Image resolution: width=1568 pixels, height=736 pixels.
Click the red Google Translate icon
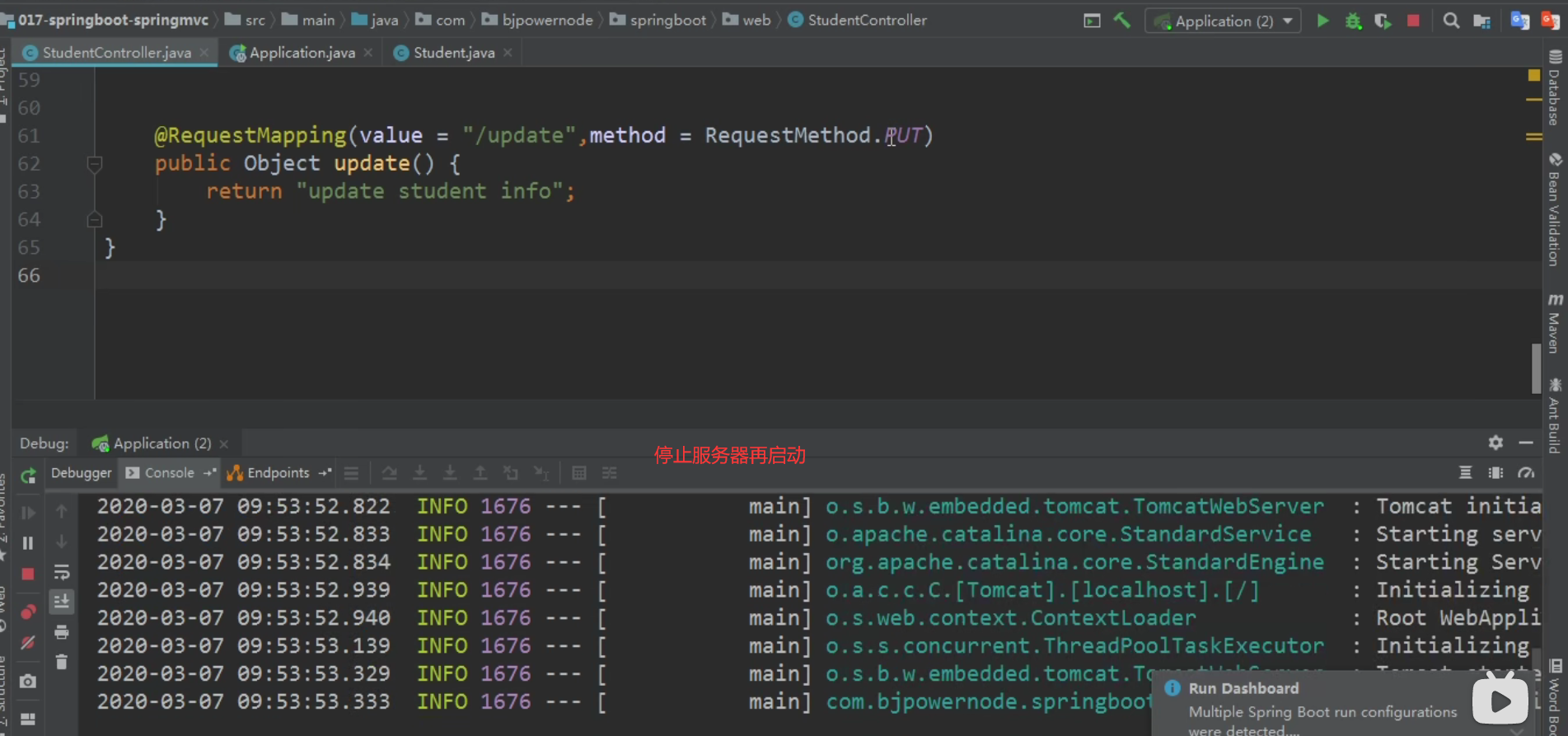coord(1550,21)
